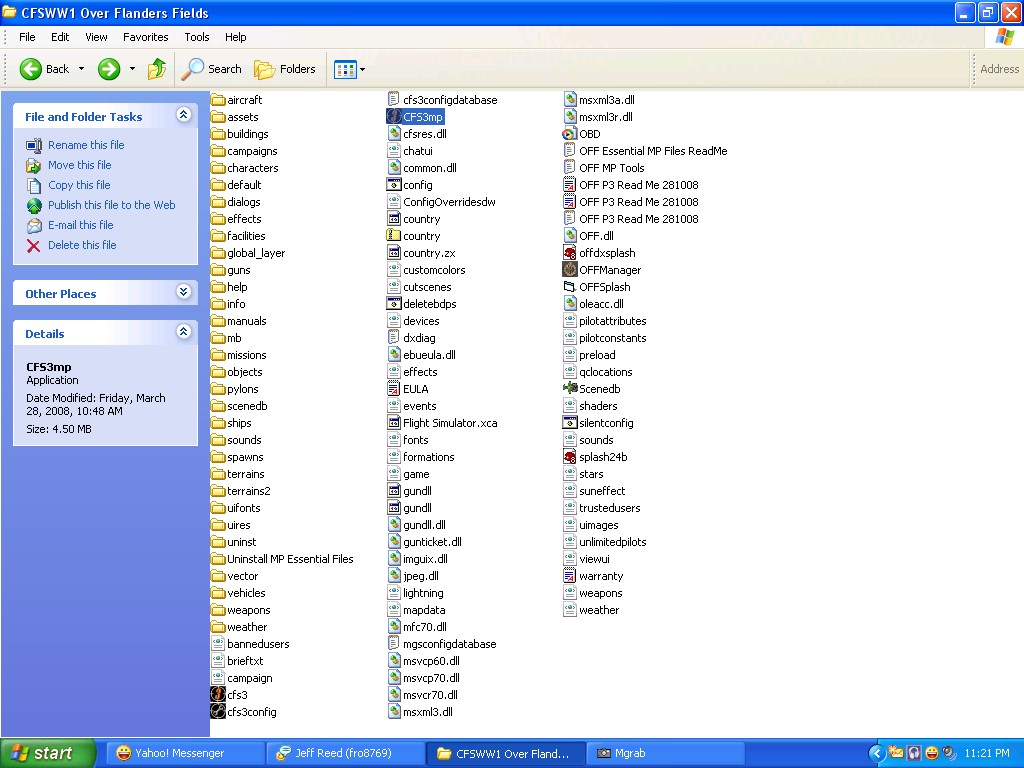Select the silentconfig file

point(598,423)
